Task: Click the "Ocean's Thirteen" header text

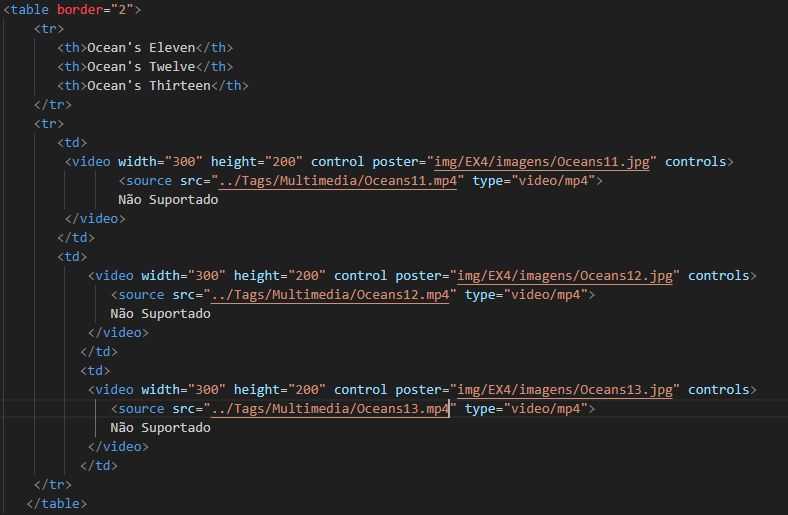Action: click(x=148, y=85)
